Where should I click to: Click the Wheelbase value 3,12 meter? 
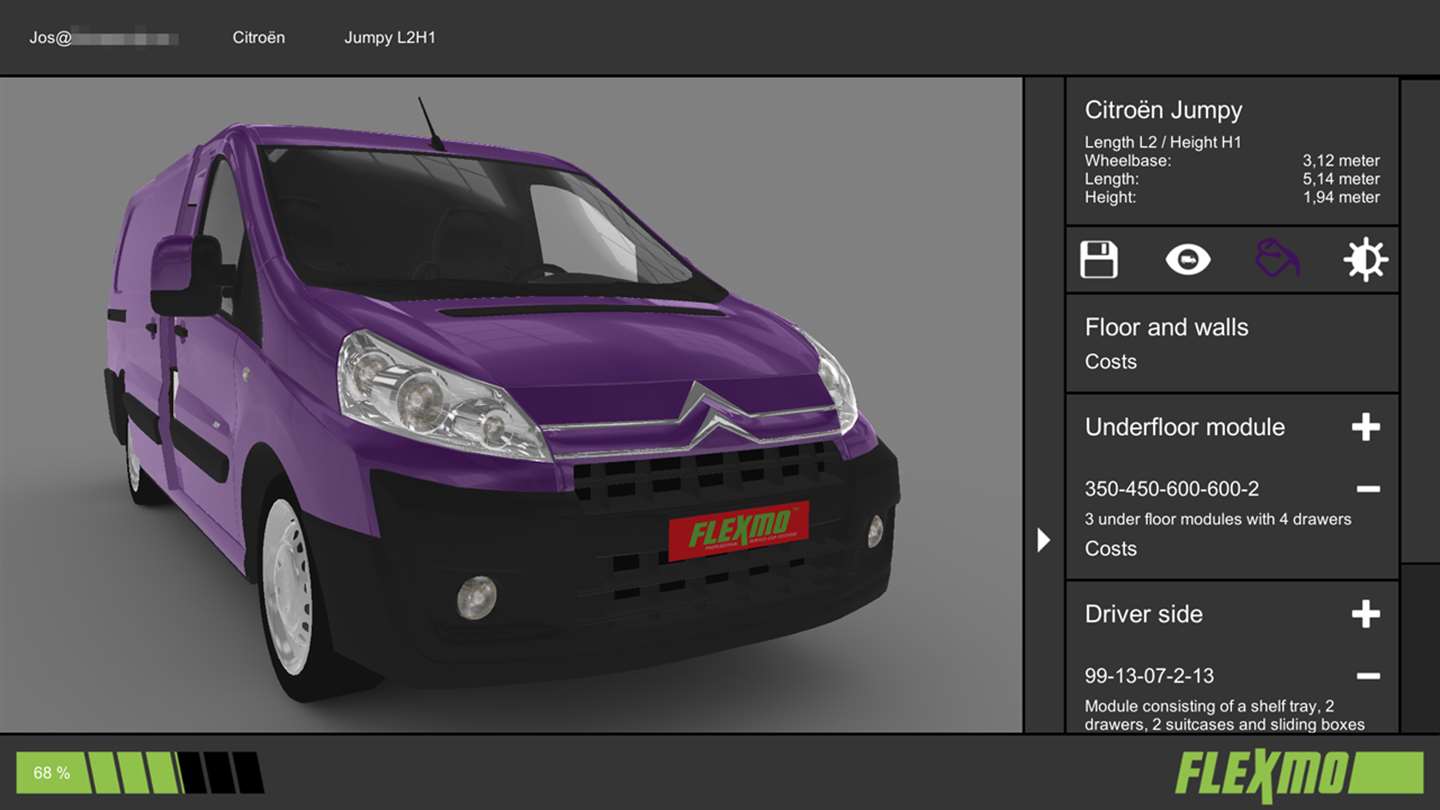click(1341, 160)
